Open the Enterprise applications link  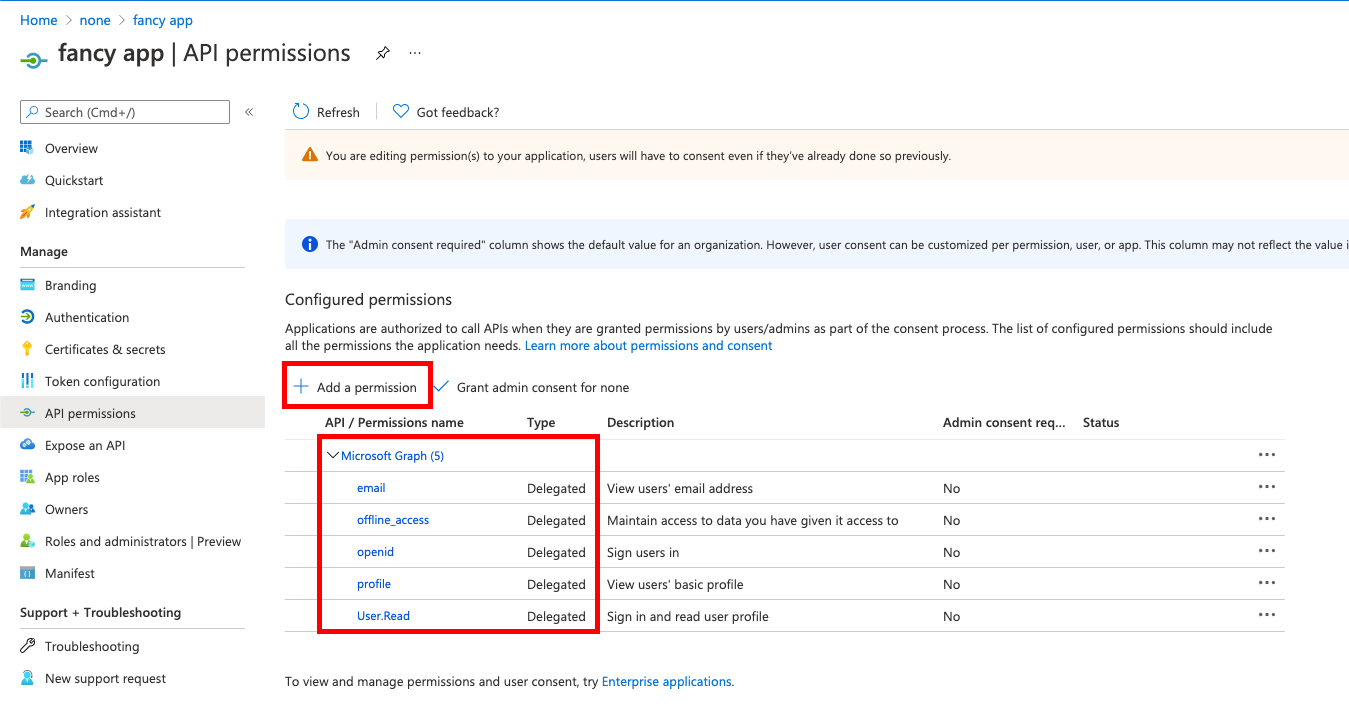[x=665, y=681]
